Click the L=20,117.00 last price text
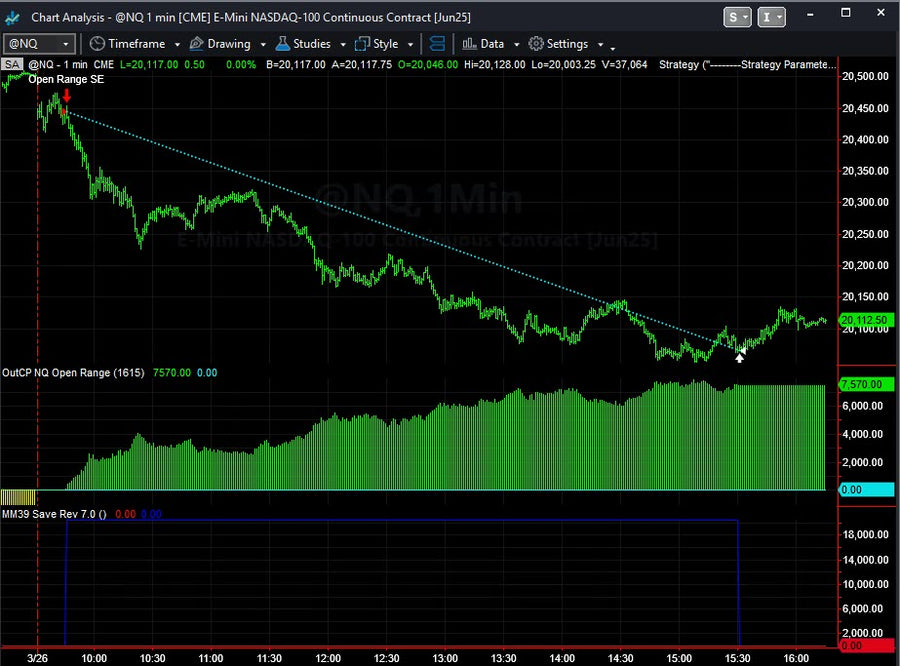900x666 pixels. click(149, 64)
